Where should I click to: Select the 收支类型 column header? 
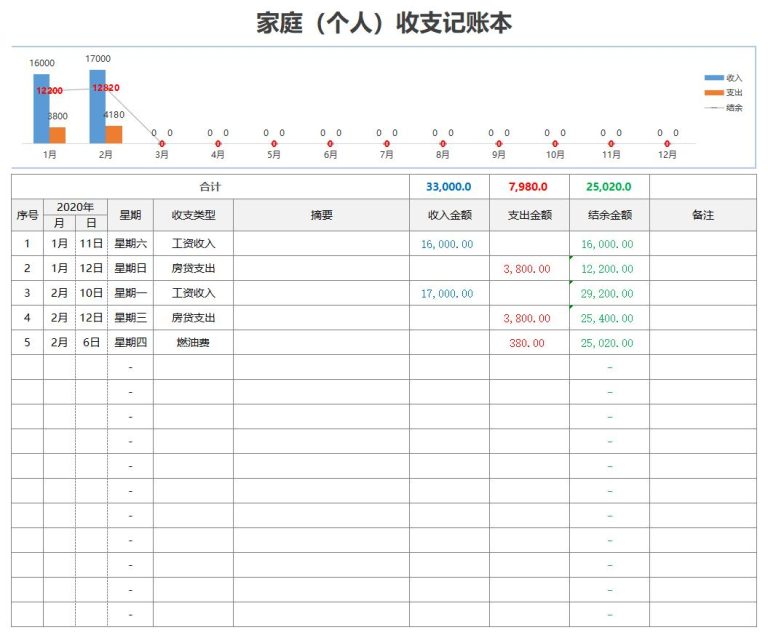point(193,215)
